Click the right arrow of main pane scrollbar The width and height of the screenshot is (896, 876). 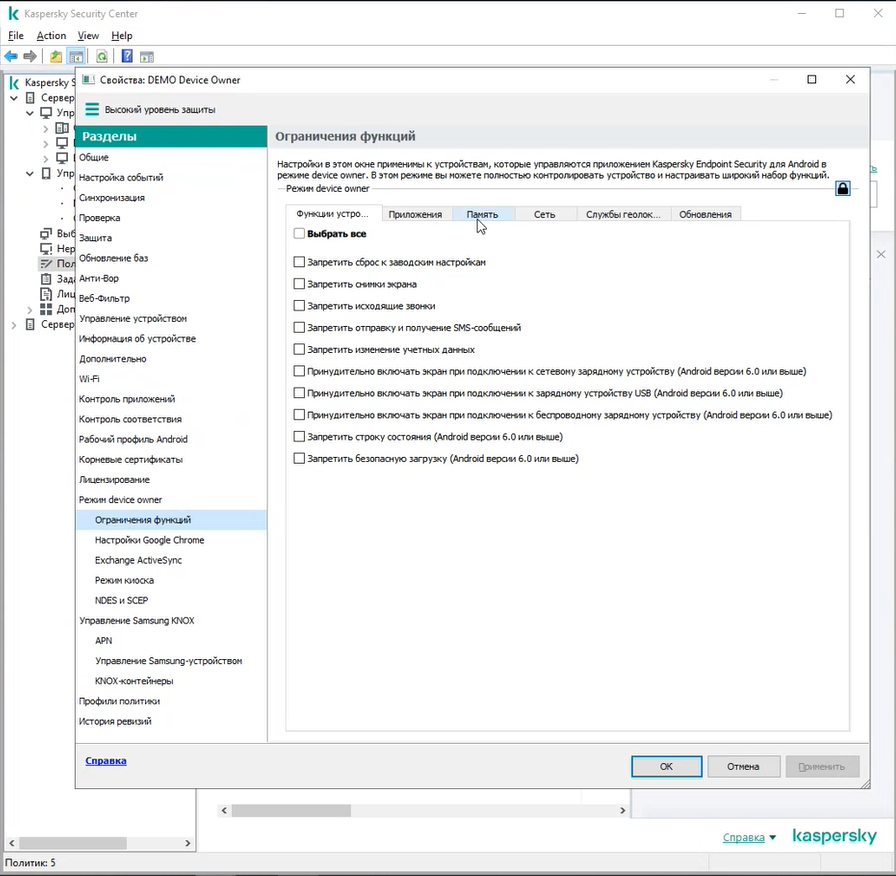(x=622, y=810)
